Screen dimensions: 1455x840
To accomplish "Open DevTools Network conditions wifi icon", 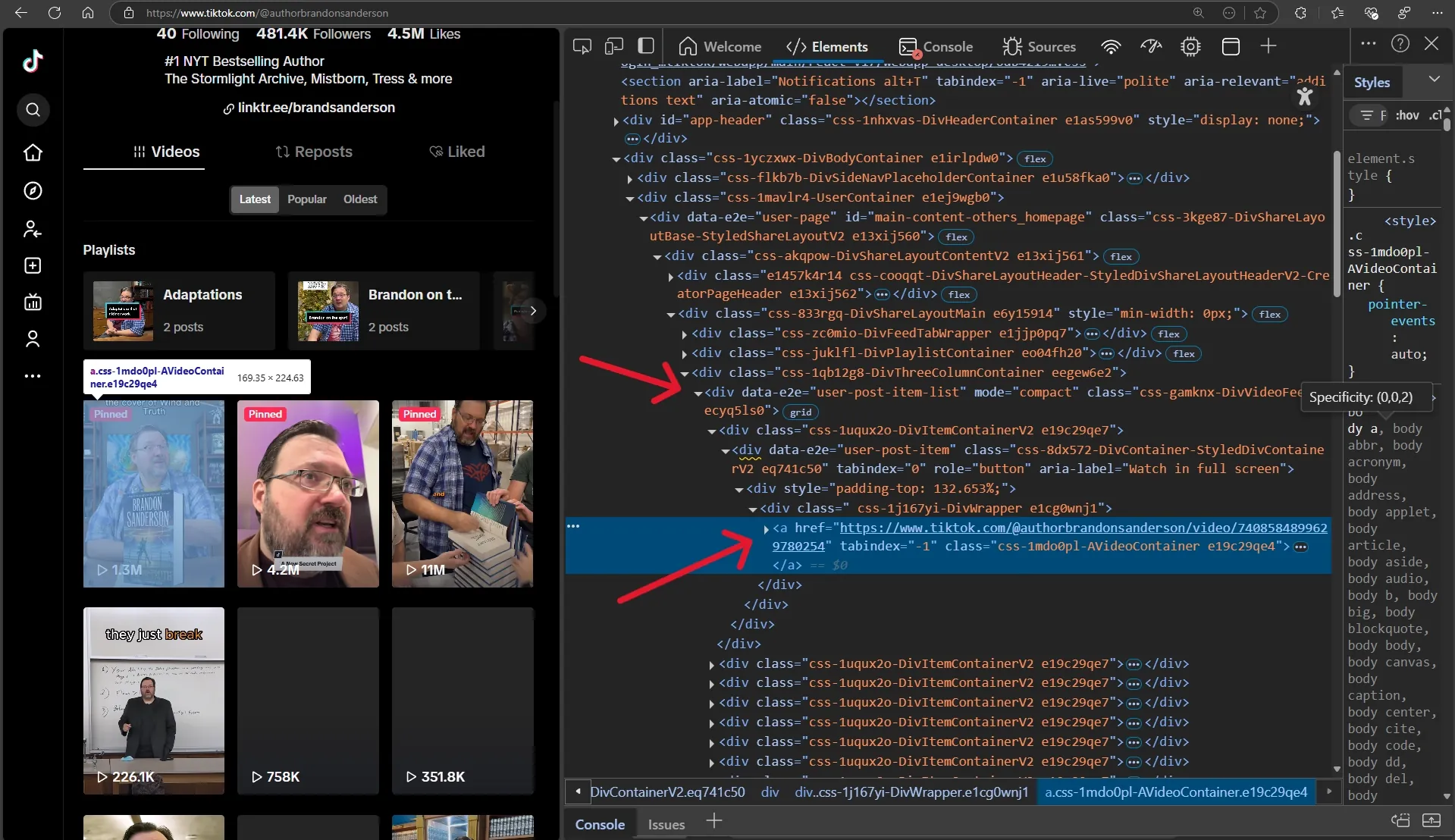I will tap(1110, 47).
